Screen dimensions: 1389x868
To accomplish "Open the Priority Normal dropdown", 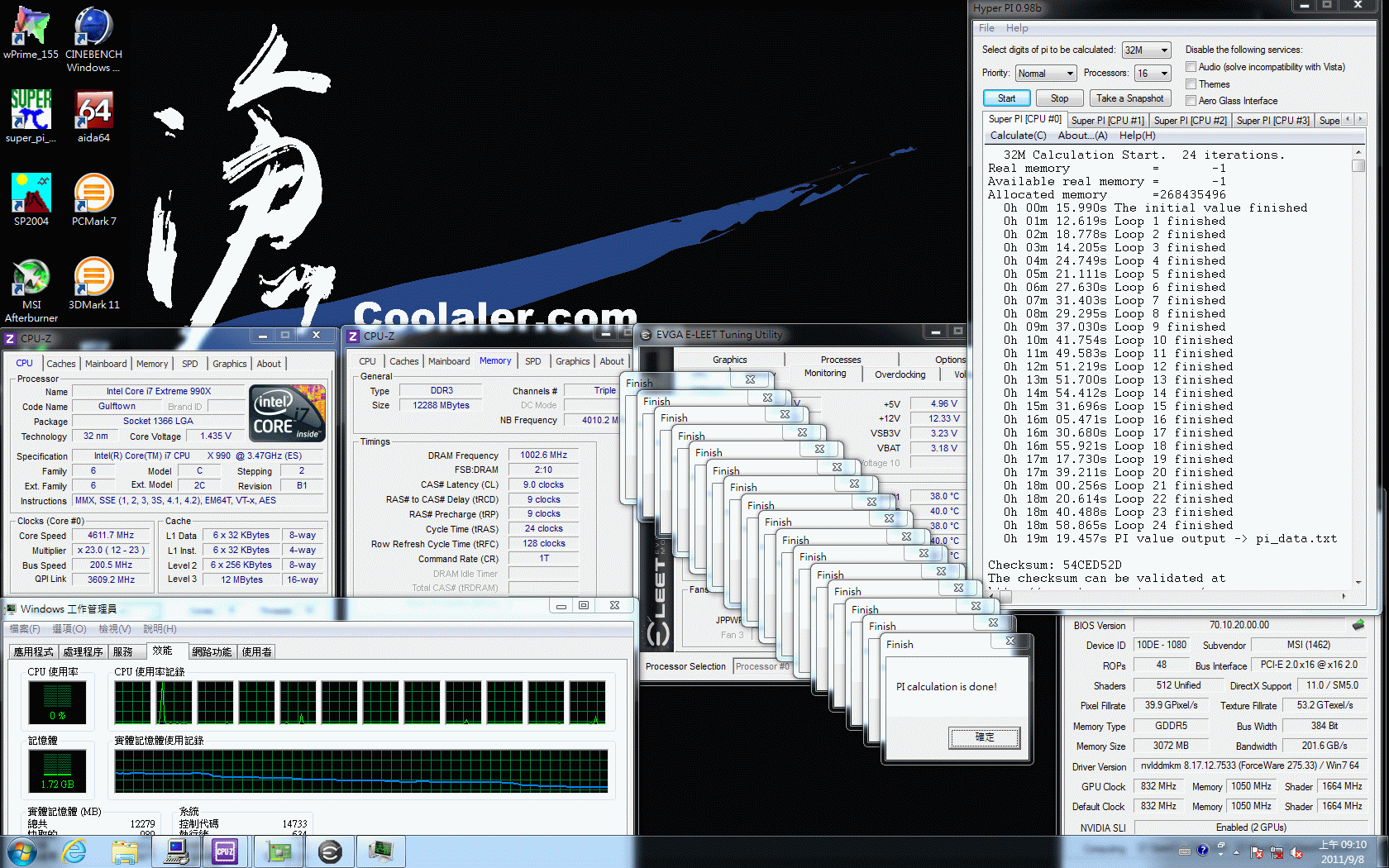I will click(1046, 74).
